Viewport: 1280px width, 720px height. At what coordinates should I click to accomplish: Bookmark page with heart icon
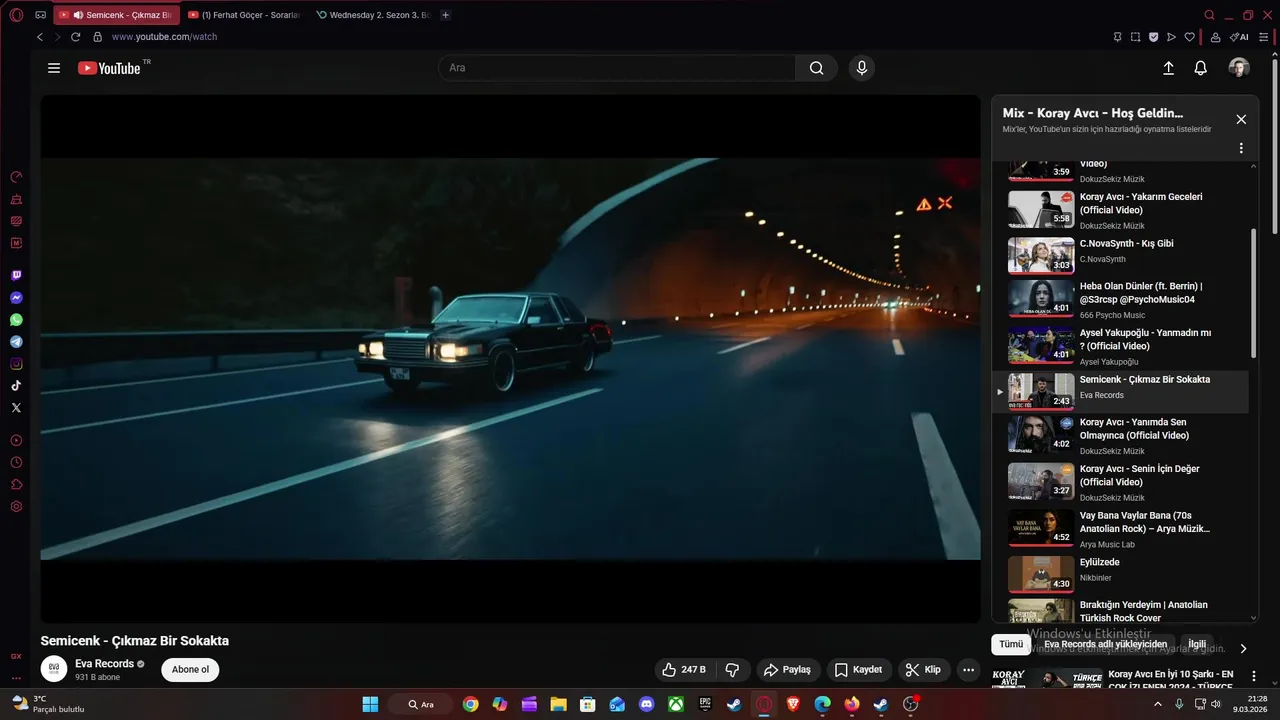coord(1190,37)
